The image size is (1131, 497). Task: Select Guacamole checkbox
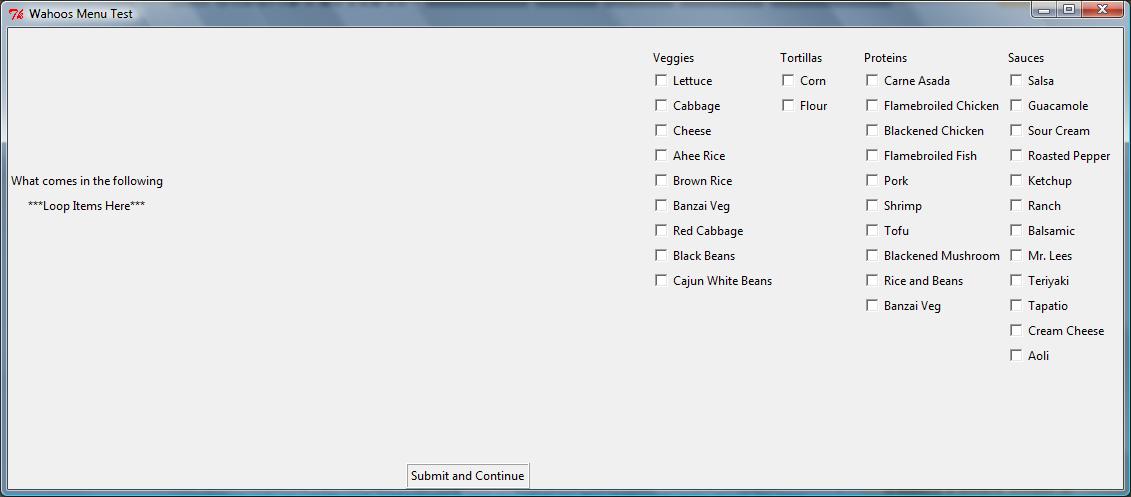point(1016,105)
